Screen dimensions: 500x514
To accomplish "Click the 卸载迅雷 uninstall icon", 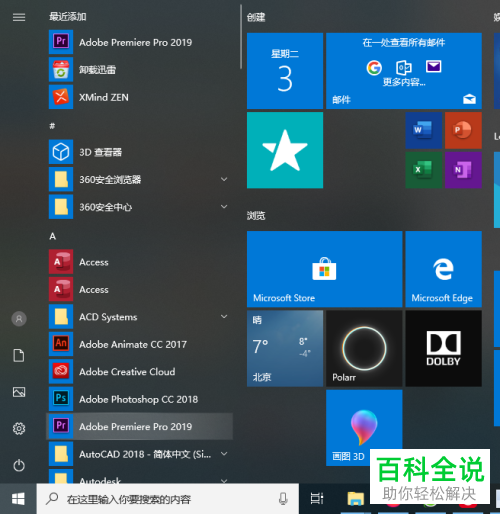I will click(61, 70).
